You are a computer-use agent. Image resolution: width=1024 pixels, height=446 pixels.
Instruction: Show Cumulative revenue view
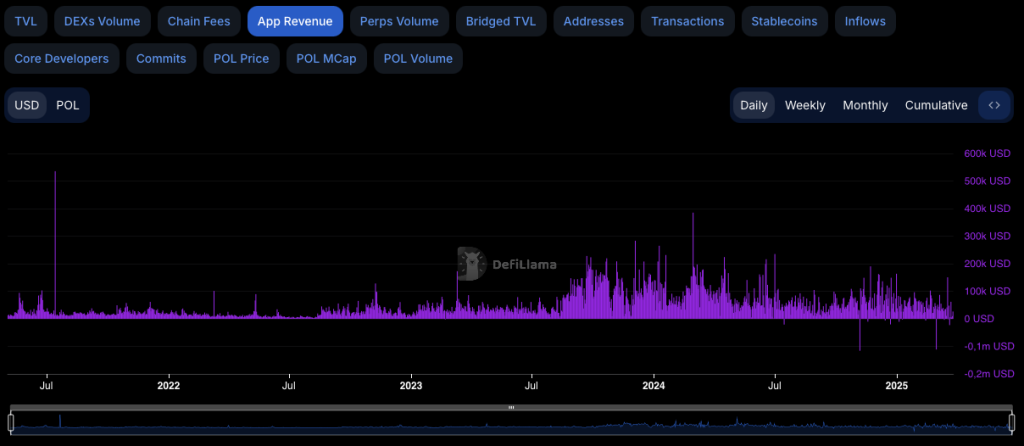click(x=936, y=105)
